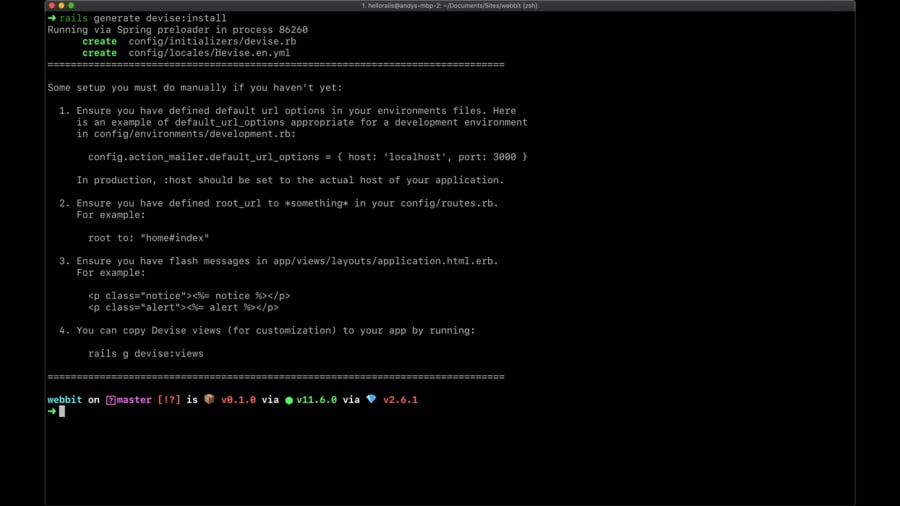Click '[!?]' git status indicator

point(169,400)
